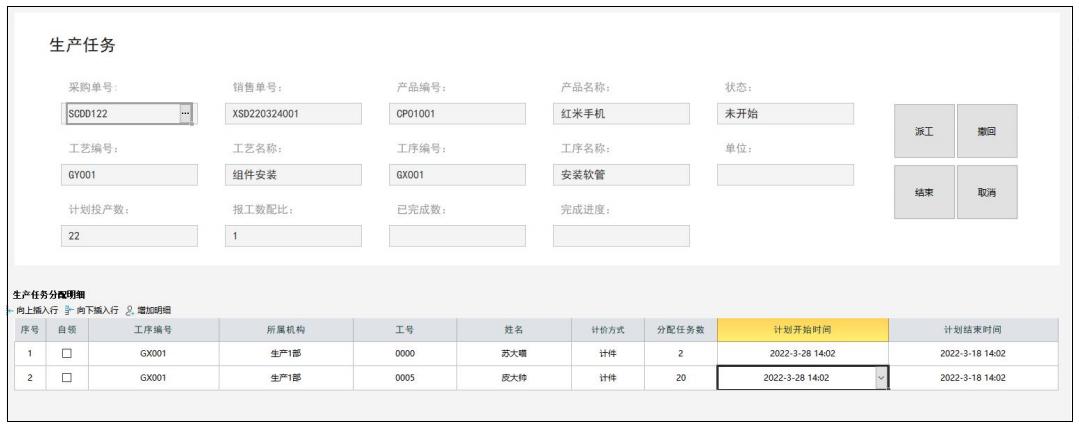Click the empty 单位 field
Screen dimensions: 1079x430
[x=785, y=175]
